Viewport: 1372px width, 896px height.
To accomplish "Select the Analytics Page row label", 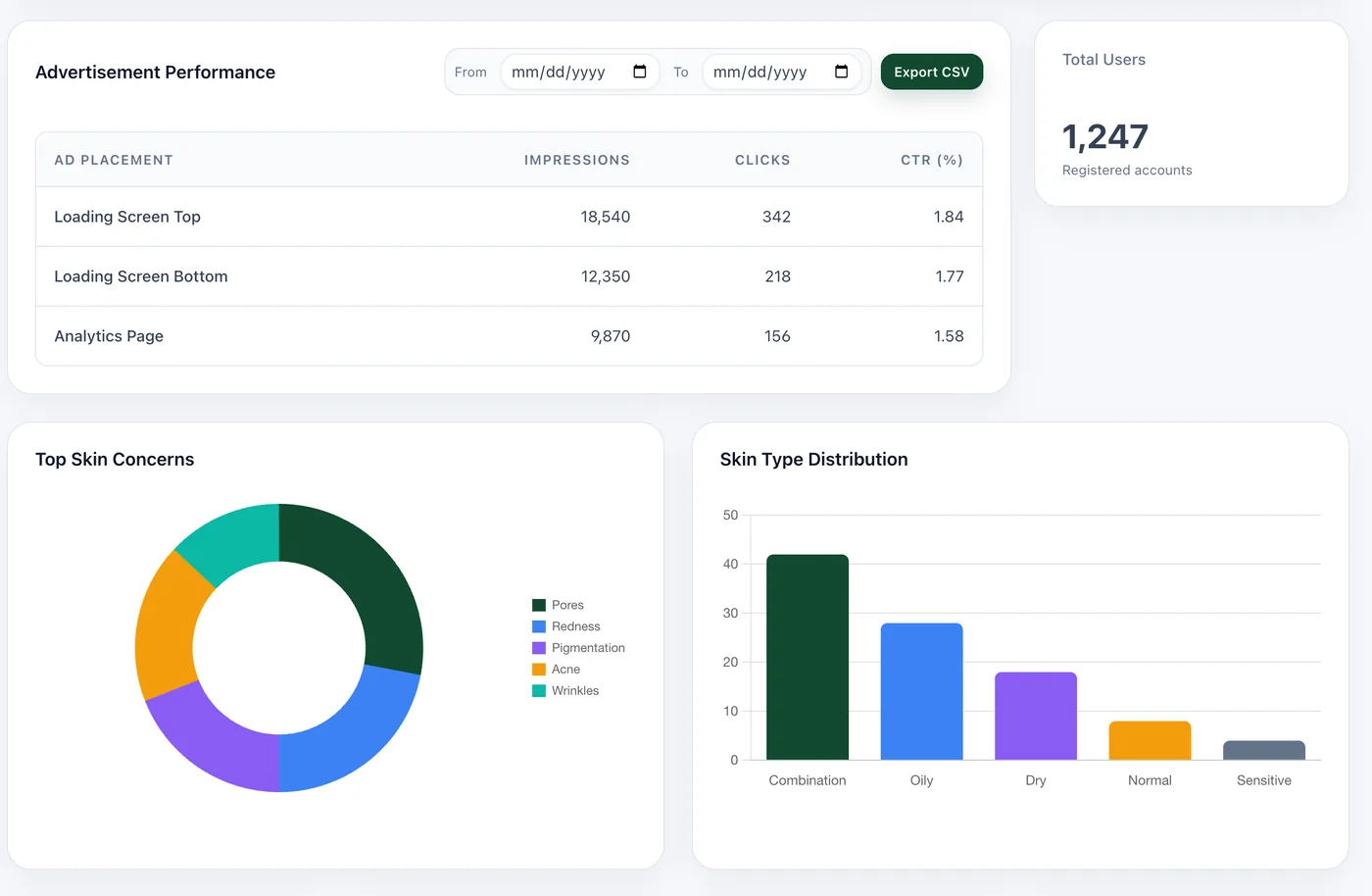I will 109,336.
